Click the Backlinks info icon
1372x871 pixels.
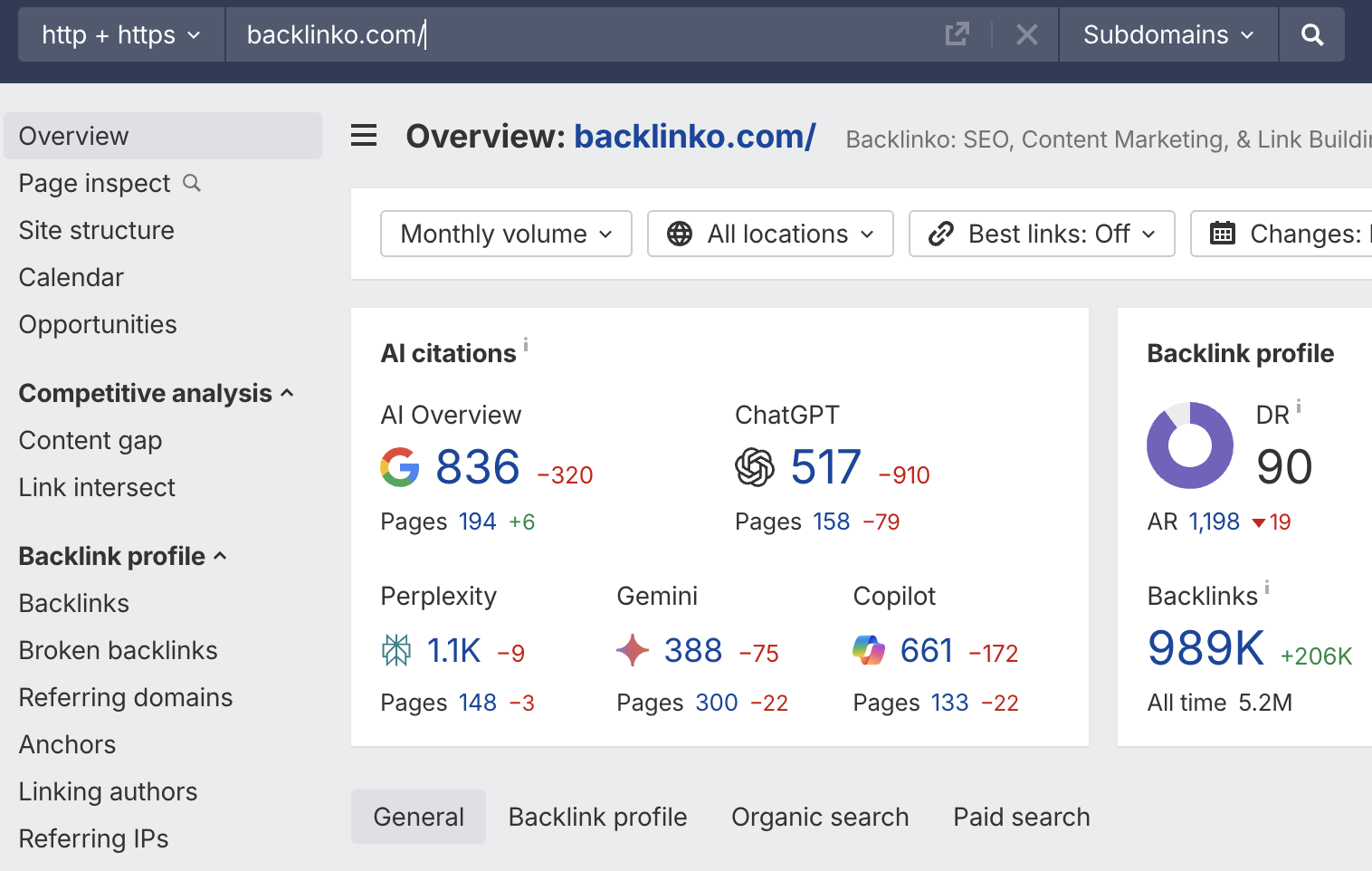click(1267, 587)
